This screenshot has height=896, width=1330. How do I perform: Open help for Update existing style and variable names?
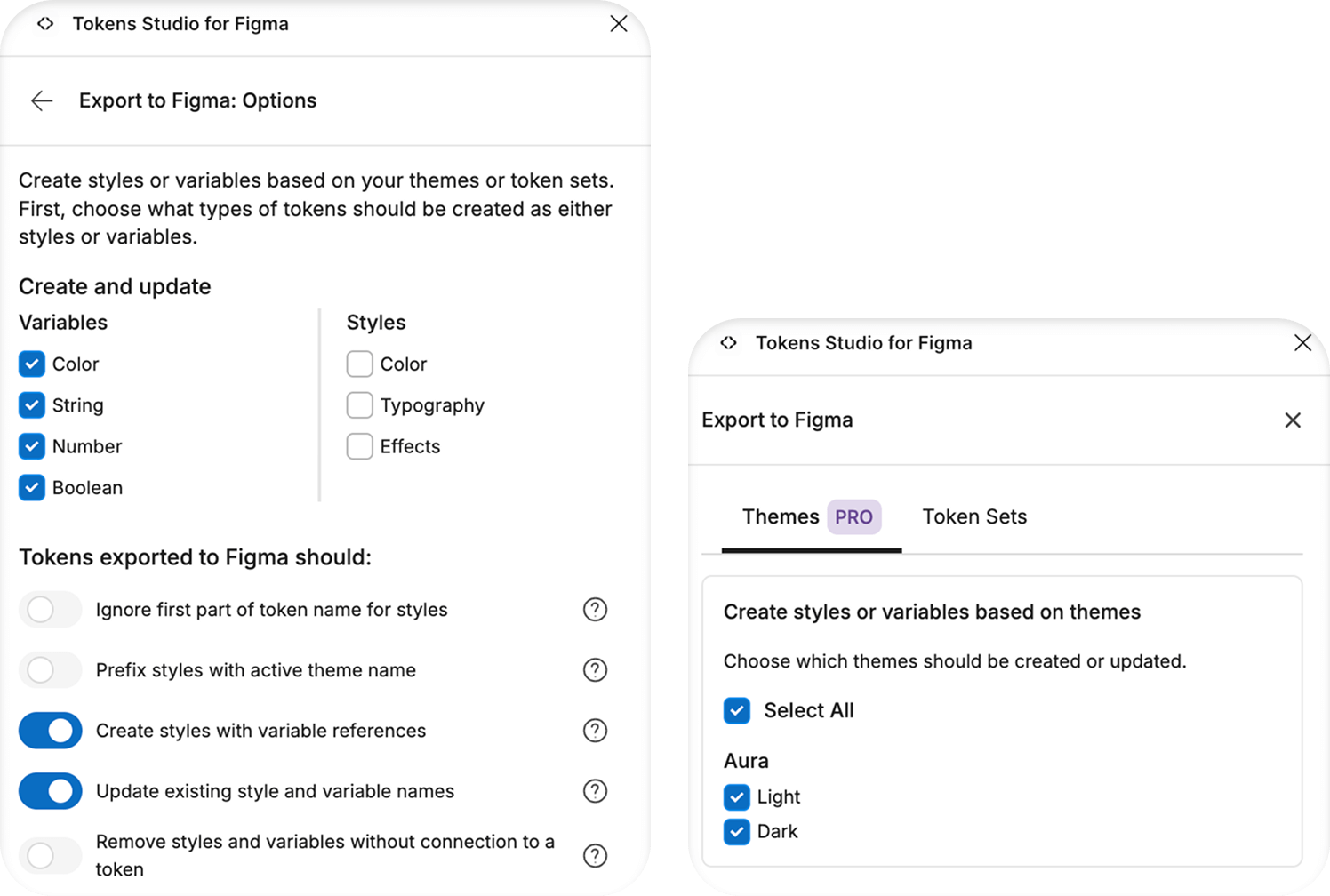point(595,791)
